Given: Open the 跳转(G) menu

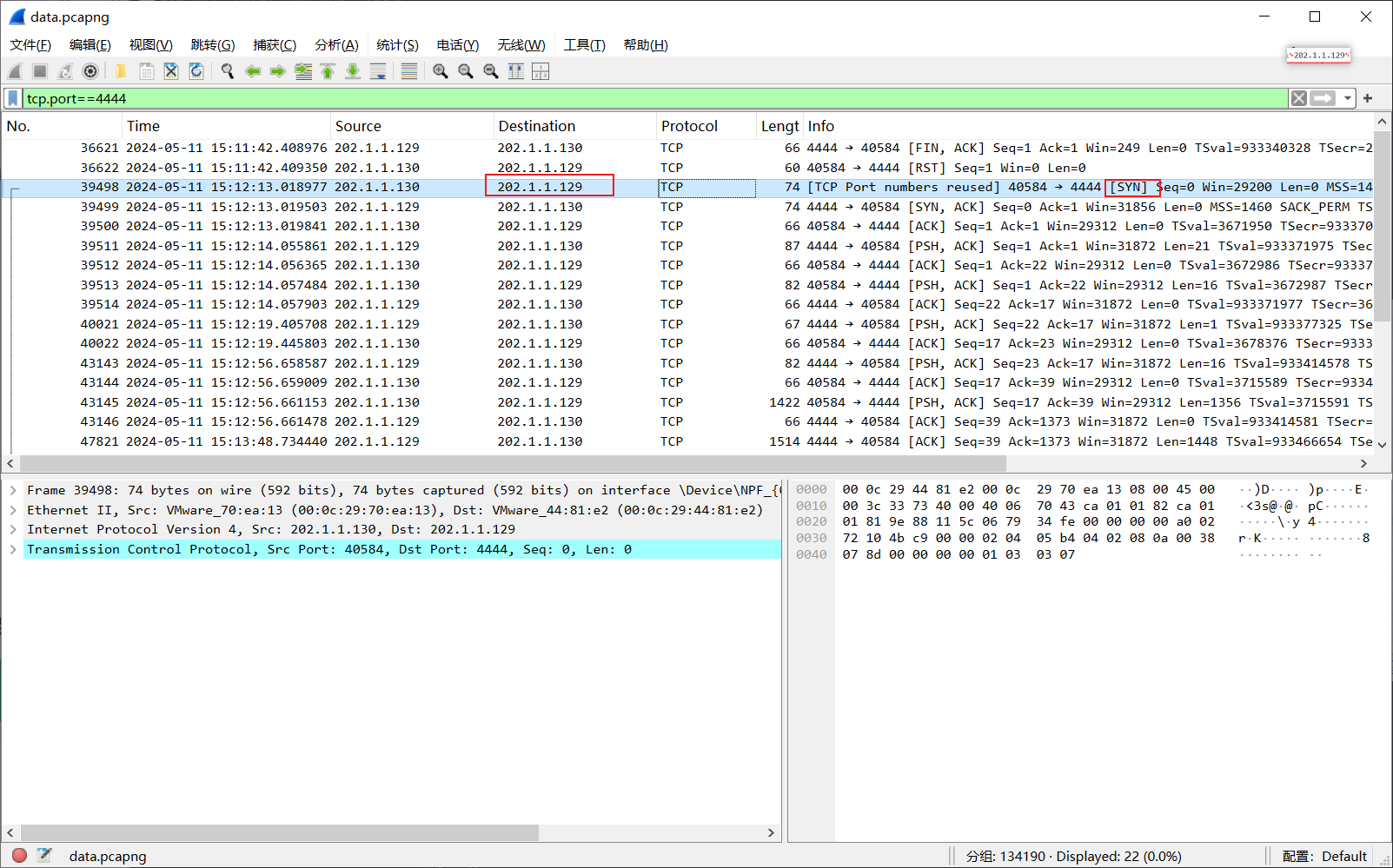Looking at the screenshot, I should coord(213,45).
